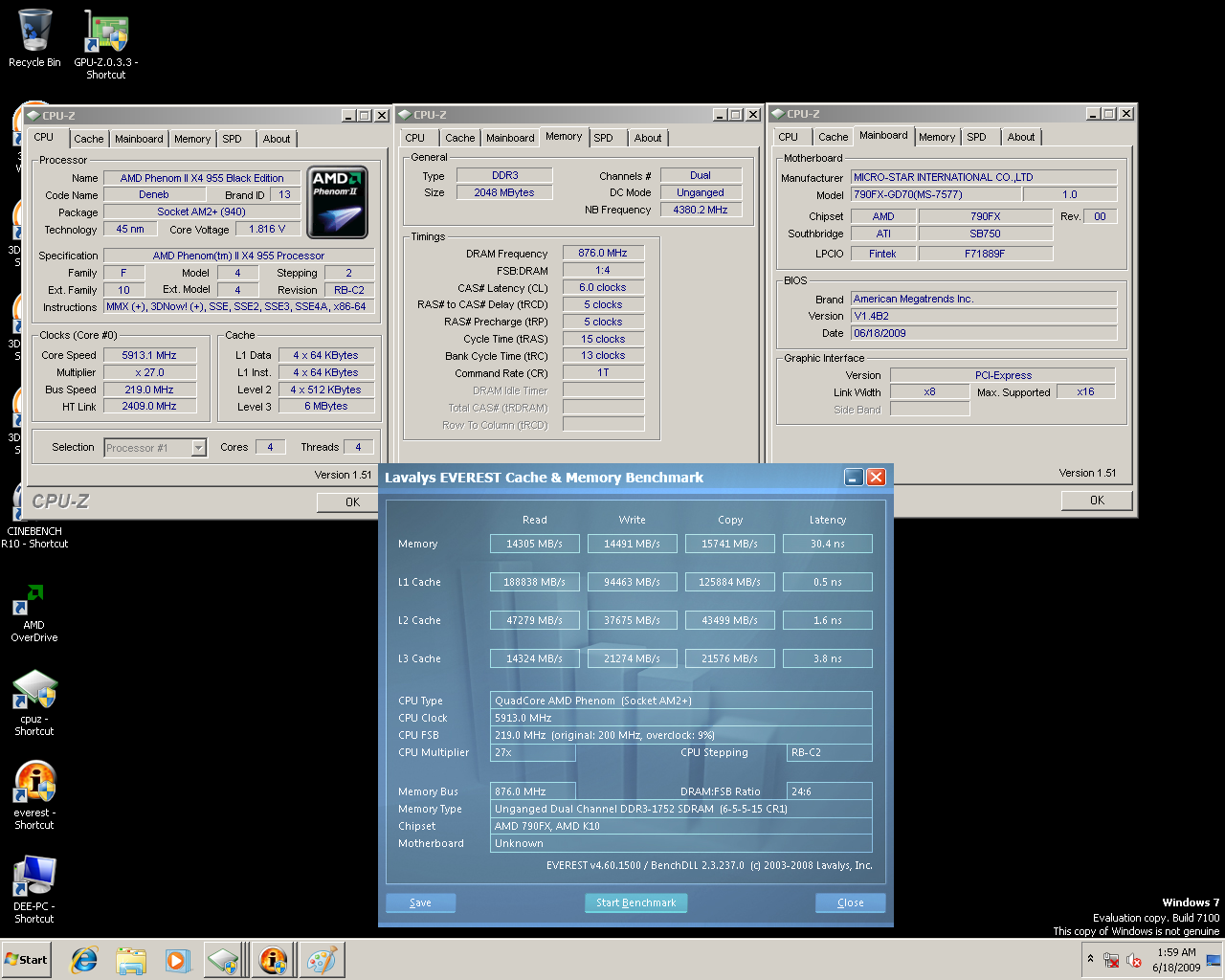Click the Core Speed value 5913.1 MHz
Image resolution: width=1225 pixels, height=980 pixels.
(149, 355)
